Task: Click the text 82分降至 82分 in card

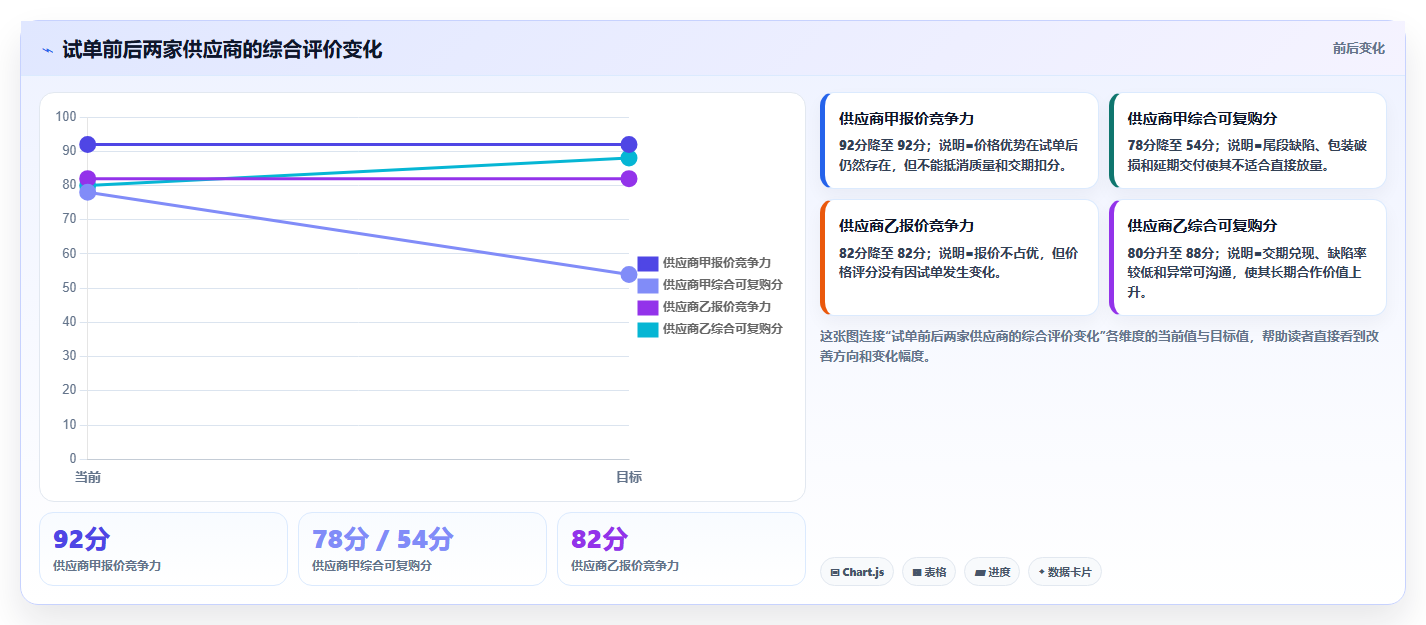Action: [884, 253]
